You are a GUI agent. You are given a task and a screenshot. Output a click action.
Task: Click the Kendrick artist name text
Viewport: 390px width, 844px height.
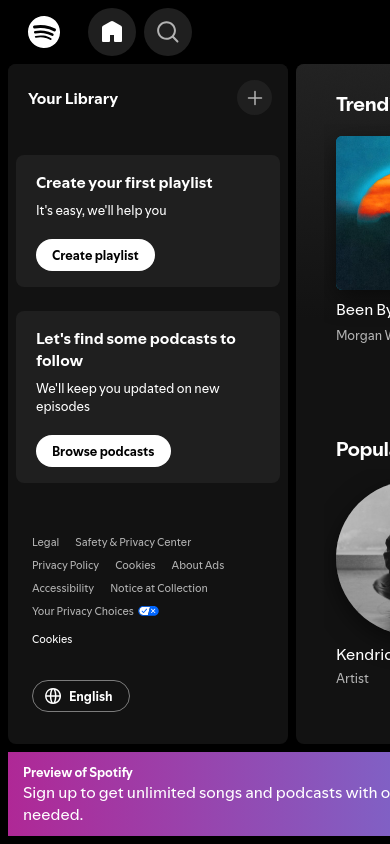(363, 655)
